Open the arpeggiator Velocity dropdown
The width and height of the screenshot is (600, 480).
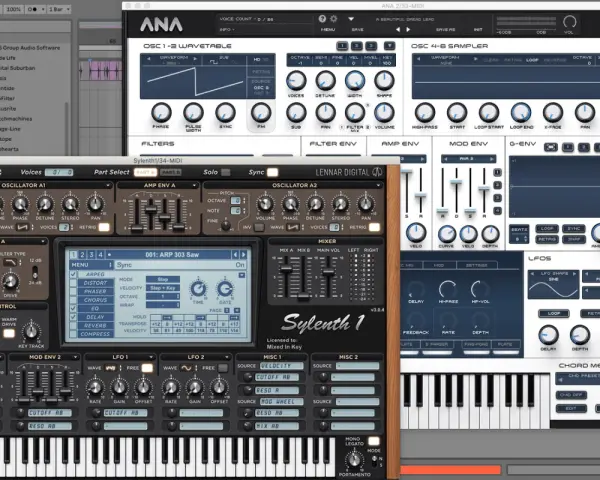163,288
